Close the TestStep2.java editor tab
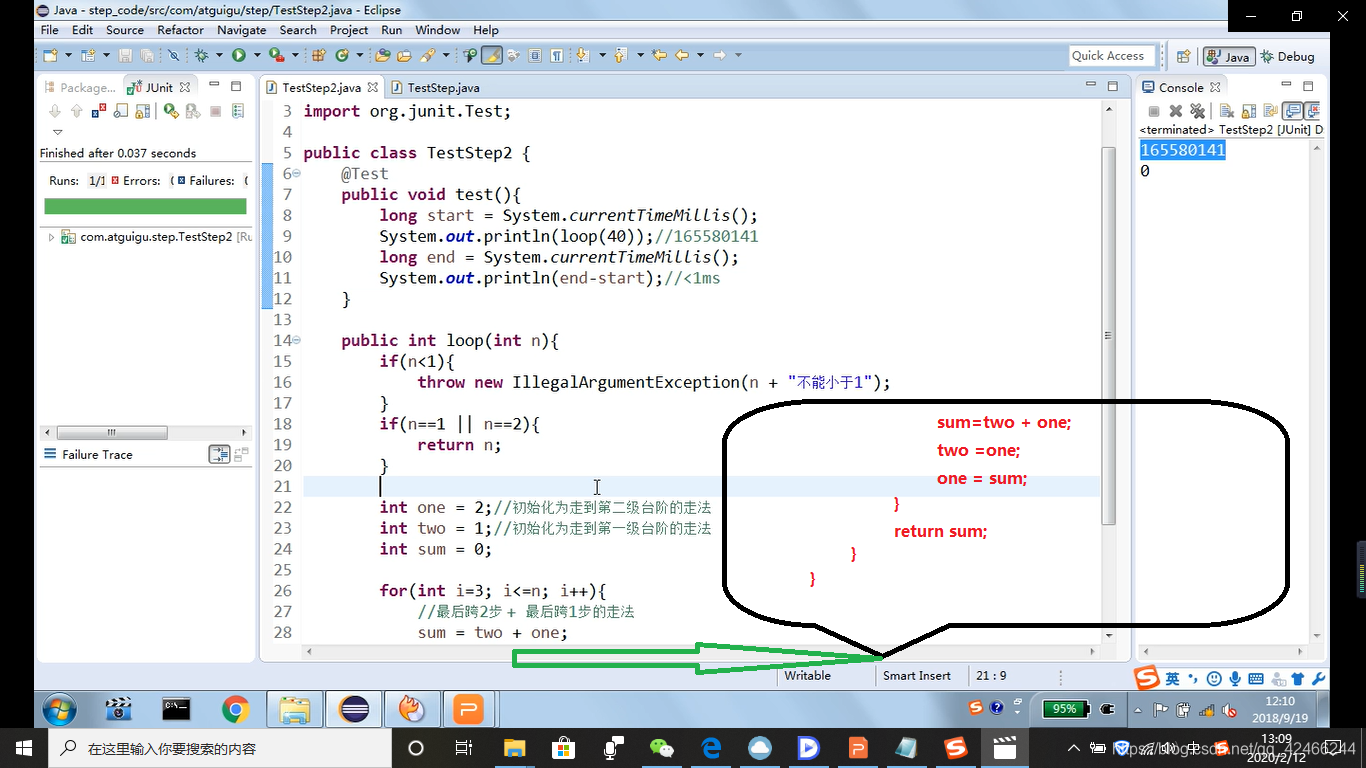This screenshot has width=1366, height=768. (x=373, y=88)
